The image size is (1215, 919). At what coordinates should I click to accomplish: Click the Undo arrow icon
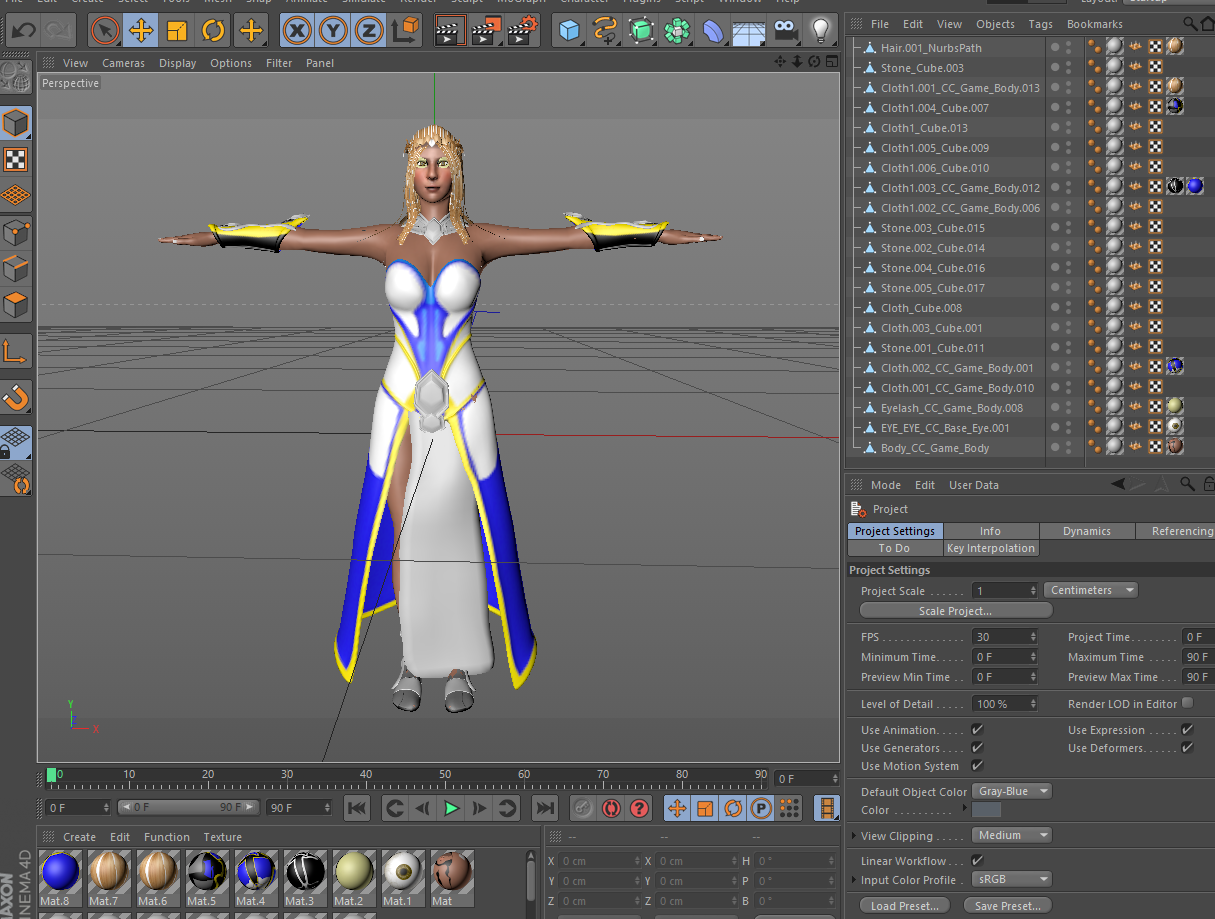click(x=23, y=31)
